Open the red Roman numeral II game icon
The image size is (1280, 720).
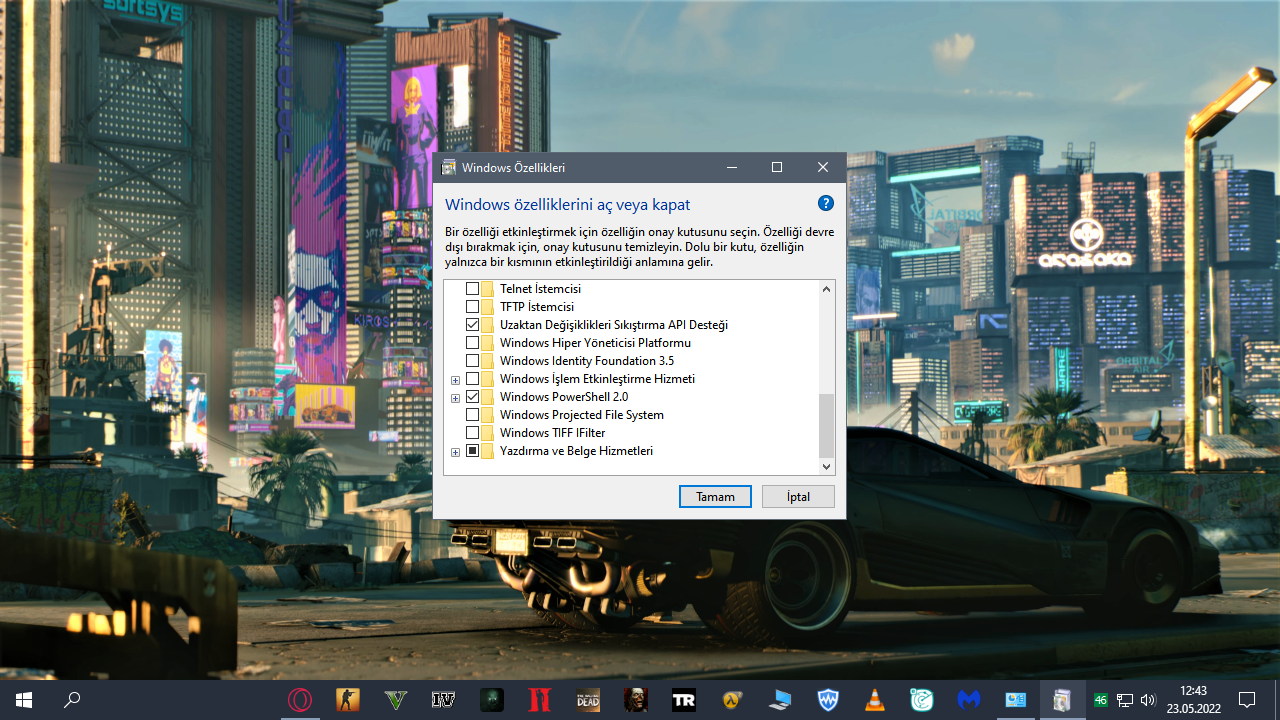[x=539, y=700]
